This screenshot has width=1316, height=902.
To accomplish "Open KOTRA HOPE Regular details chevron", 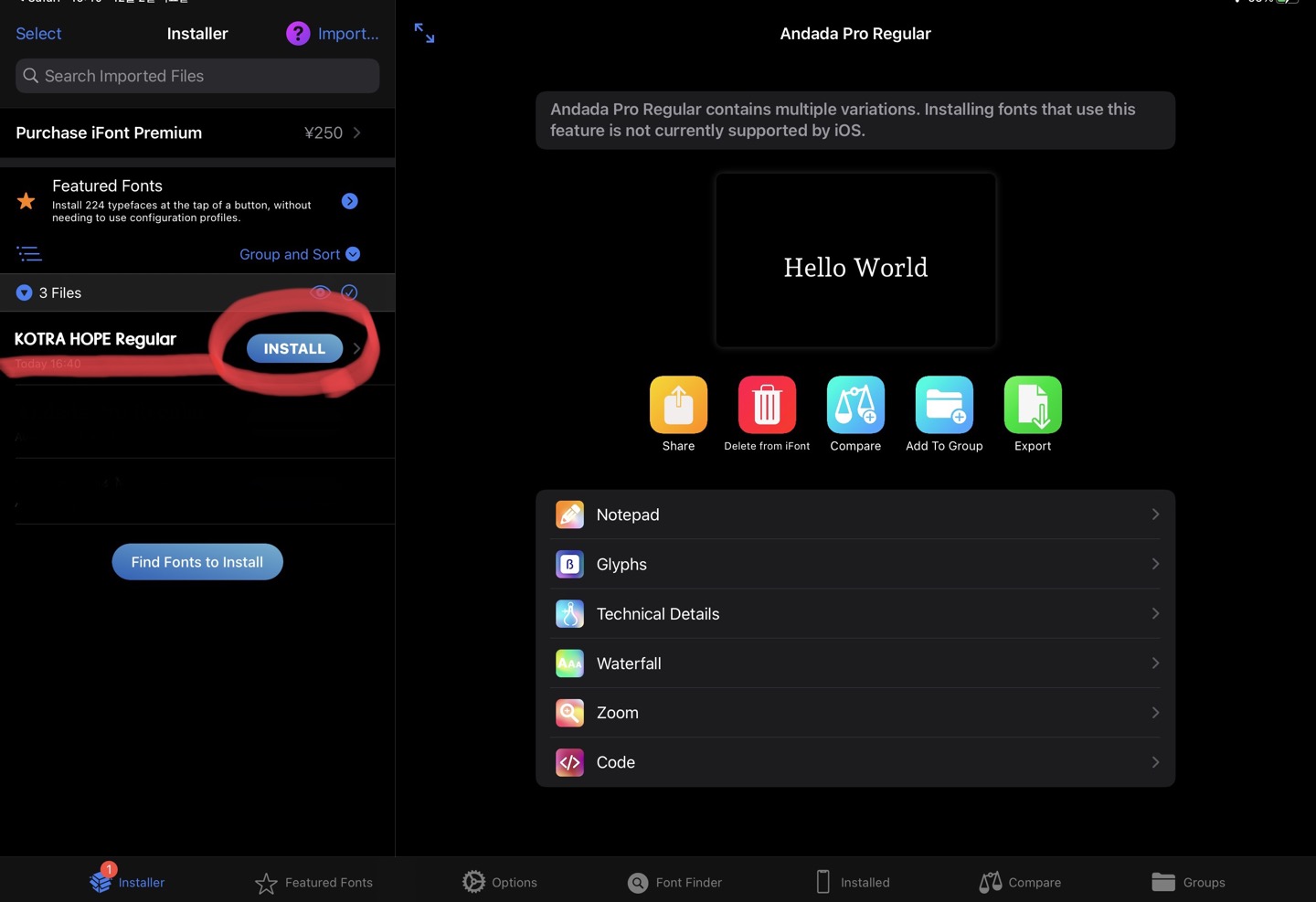I will [x=357, y=348].
